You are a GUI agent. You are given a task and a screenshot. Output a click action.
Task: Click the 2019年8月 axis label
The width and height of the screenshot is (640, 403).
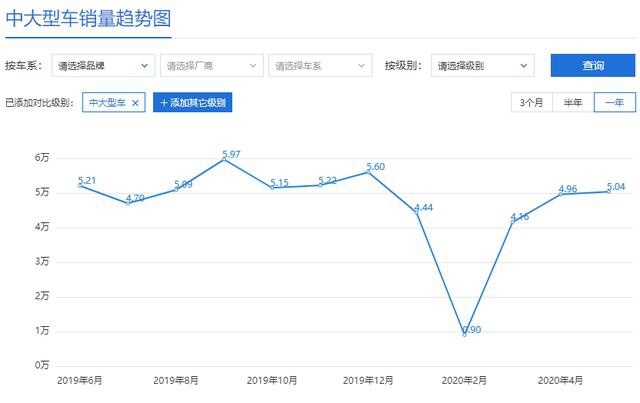(x=176, y=381)
